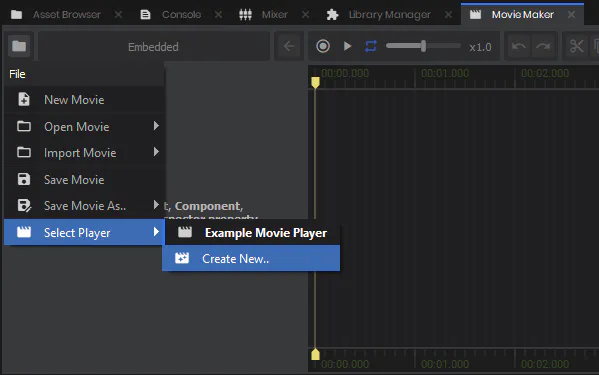This screenshot has width=599, height=375.
Task: Close the Library Manager tab
Action: pyautogui.click(x=448, y=15)
